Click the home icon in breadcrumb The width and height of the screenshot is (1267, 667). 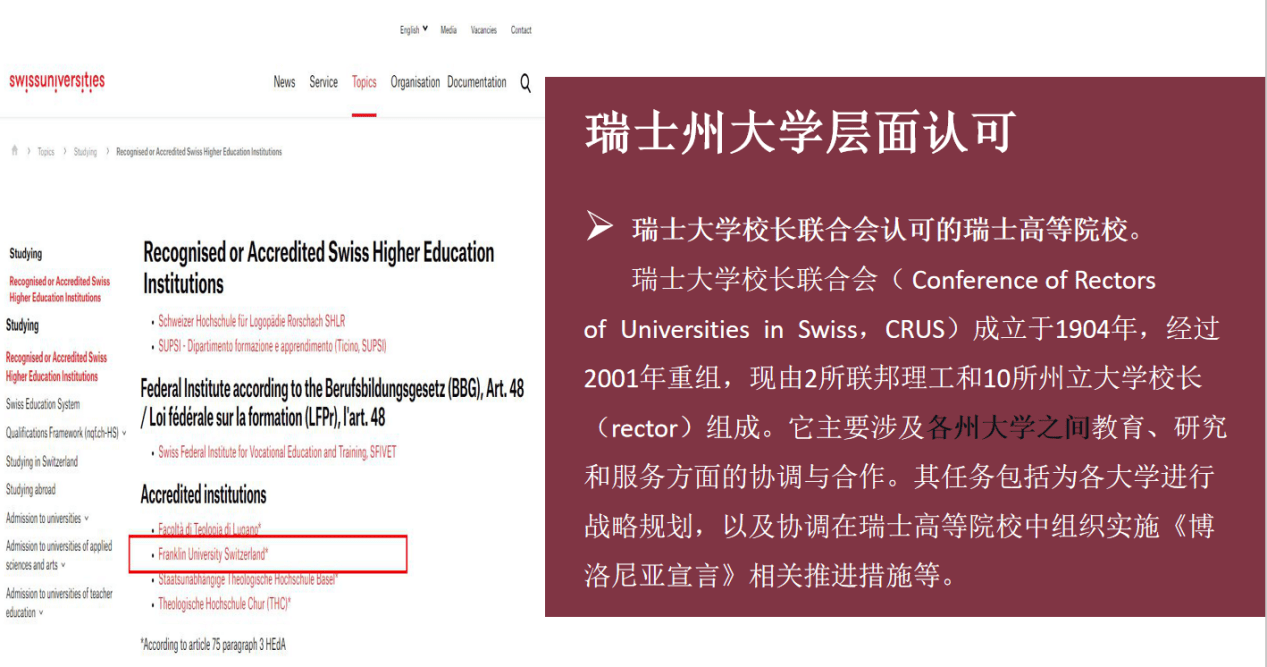(14, 151)
